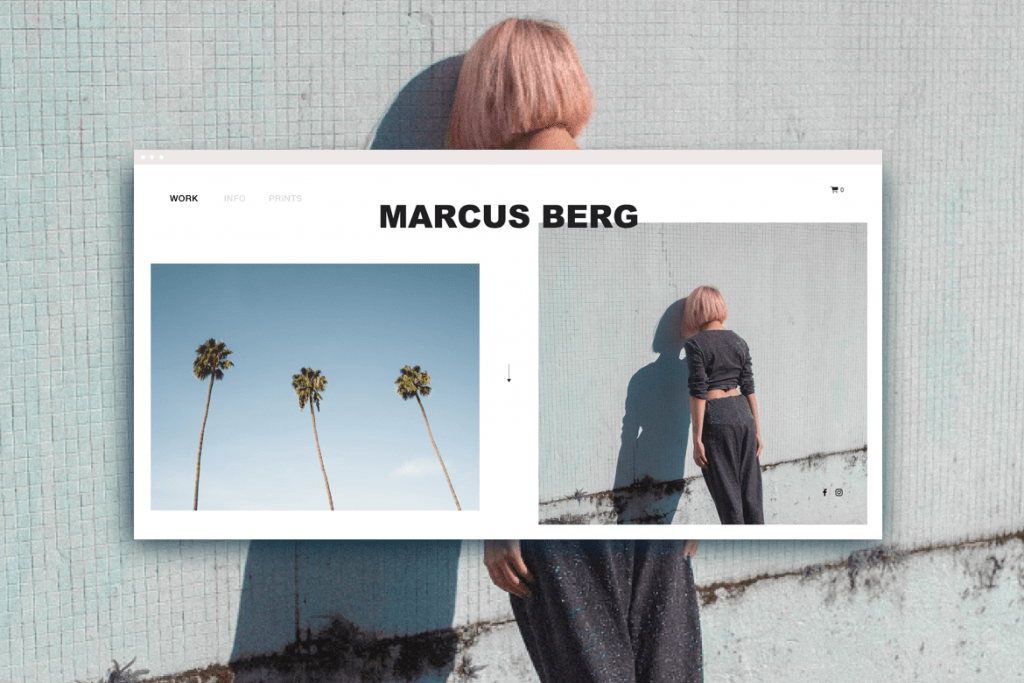This screenshot has height=683, width=1024.
Task: Click the MARCUS BERG site title
Action: point(509,216)
